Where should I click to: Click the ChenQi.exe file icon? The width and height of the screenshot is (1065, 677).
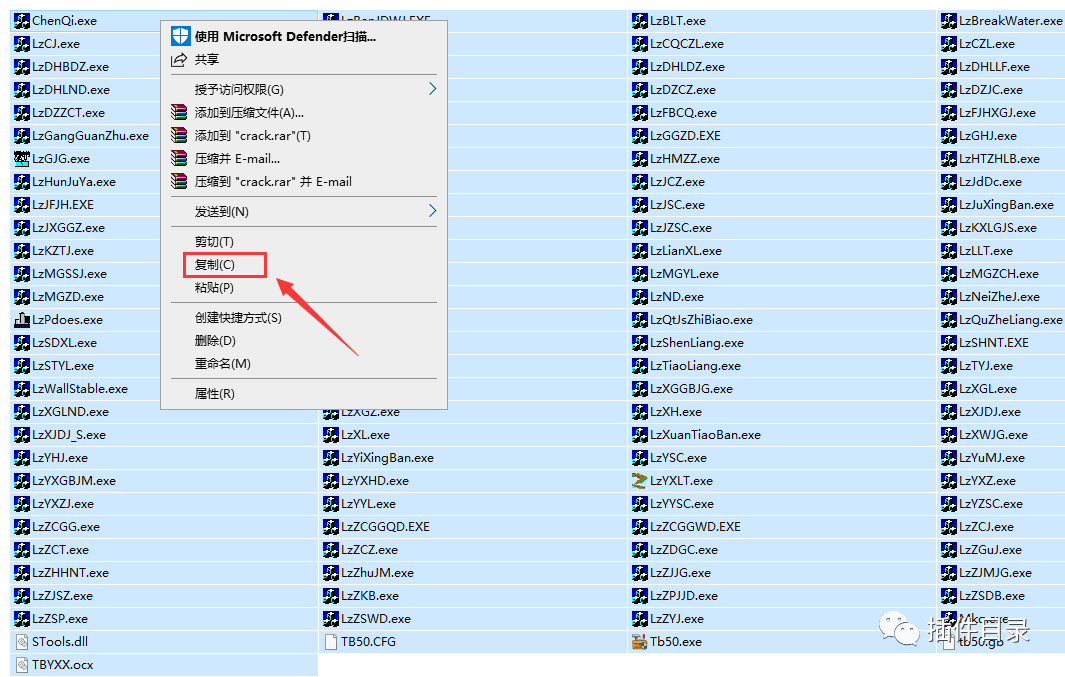tap(22, 21)
